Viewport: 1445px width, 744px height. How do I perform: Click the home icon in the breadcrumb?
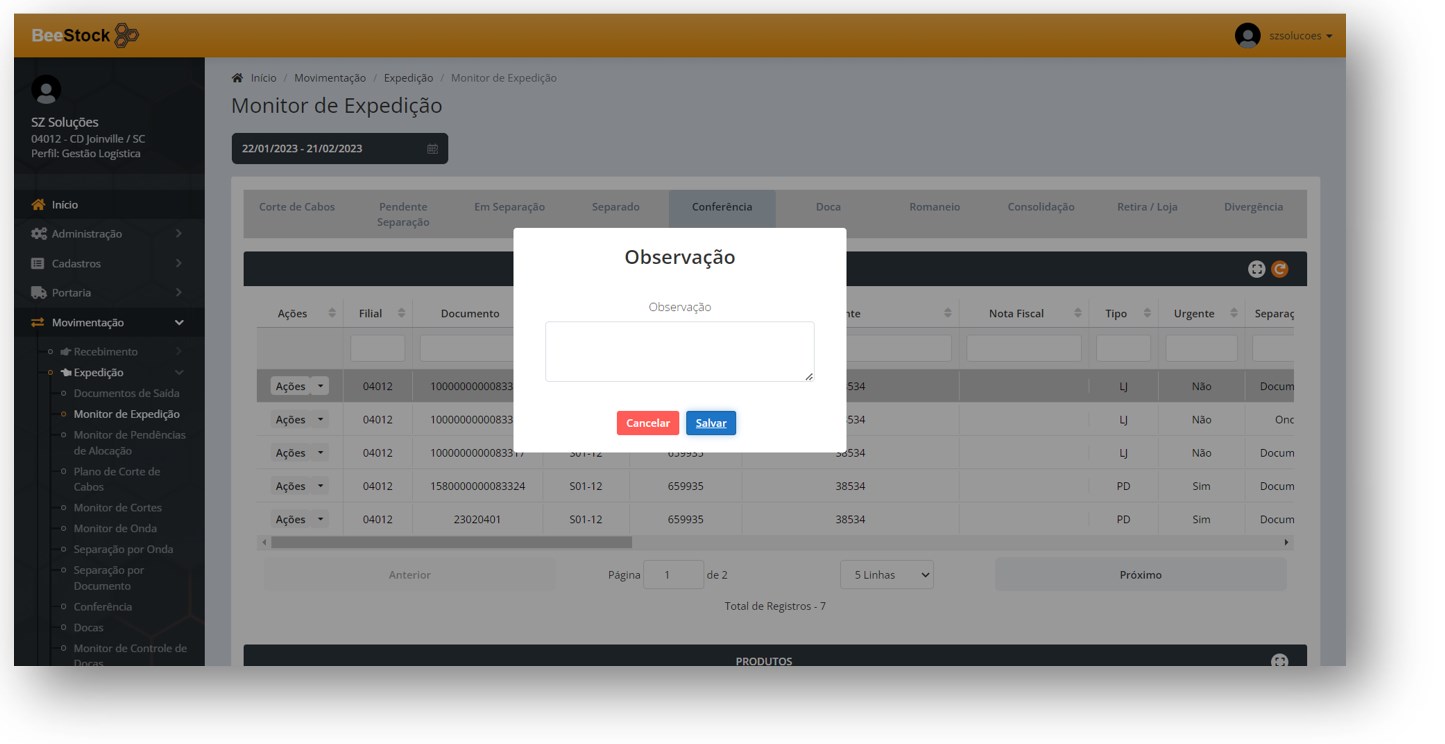click(x=237, y=78)
